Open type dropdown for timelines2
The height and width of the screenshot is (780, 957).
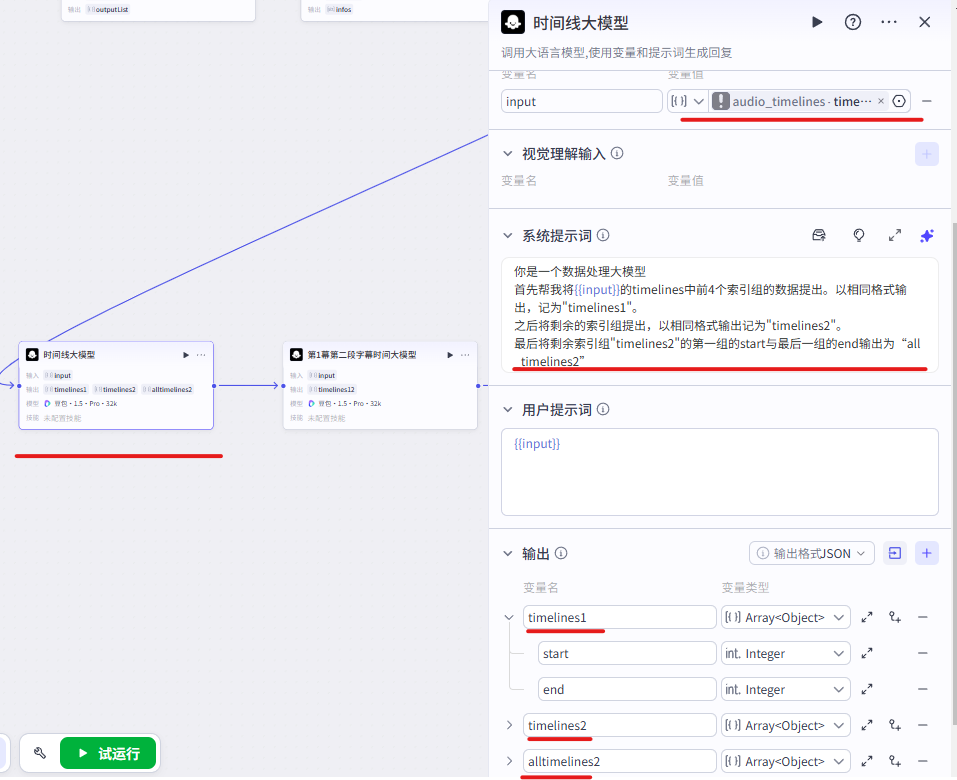pos(786,726)
